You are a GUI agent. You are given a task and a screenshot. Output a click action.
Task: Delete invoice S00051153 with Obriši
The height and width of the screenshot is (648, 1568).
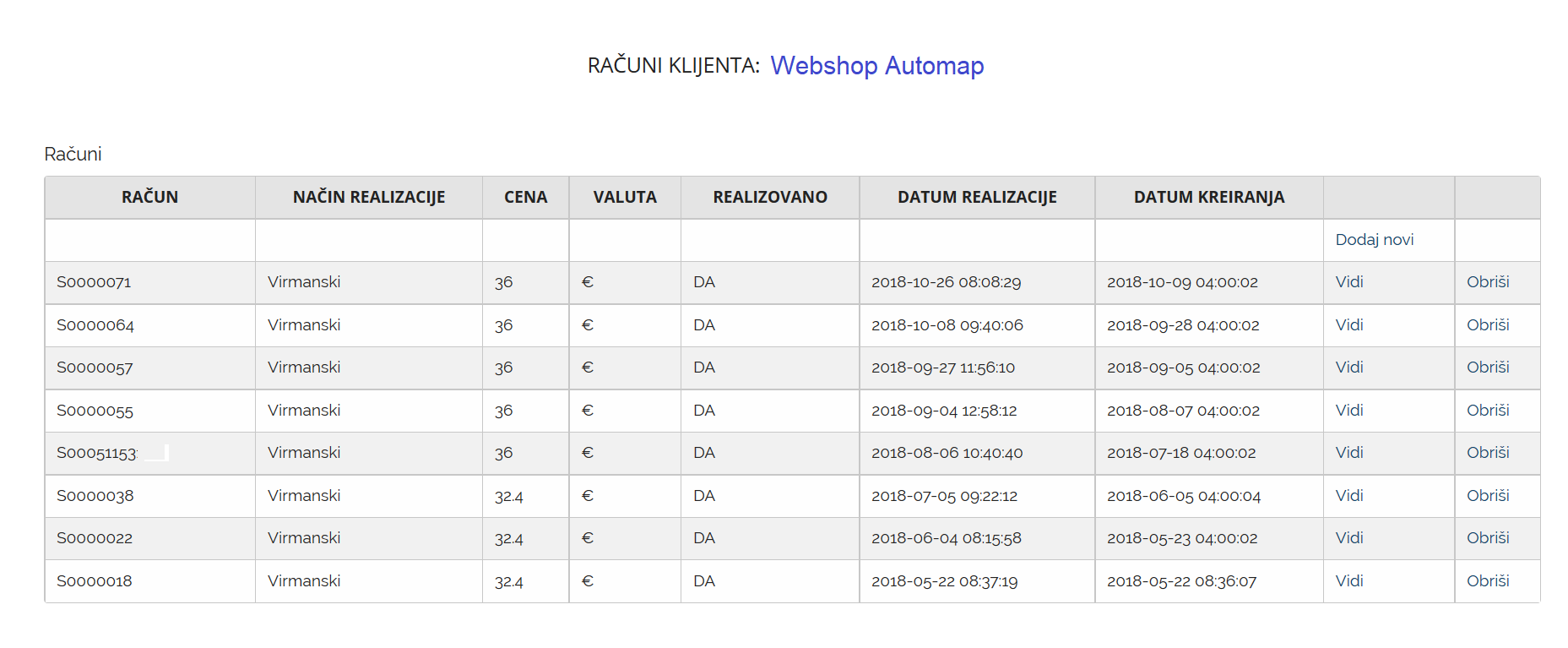point(1488,453)
